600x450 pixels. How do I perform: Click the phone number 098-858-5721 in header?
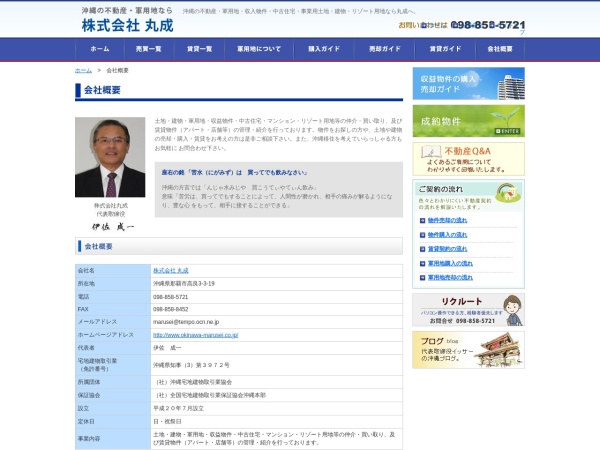(488, 25)
